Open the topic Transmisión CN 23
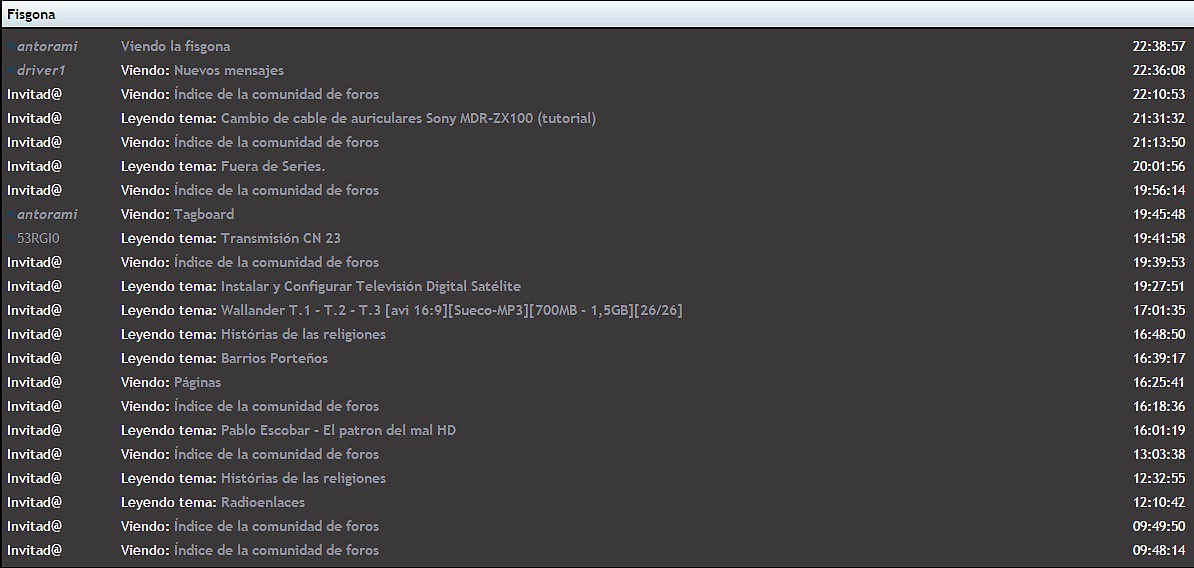 point(281,238)
